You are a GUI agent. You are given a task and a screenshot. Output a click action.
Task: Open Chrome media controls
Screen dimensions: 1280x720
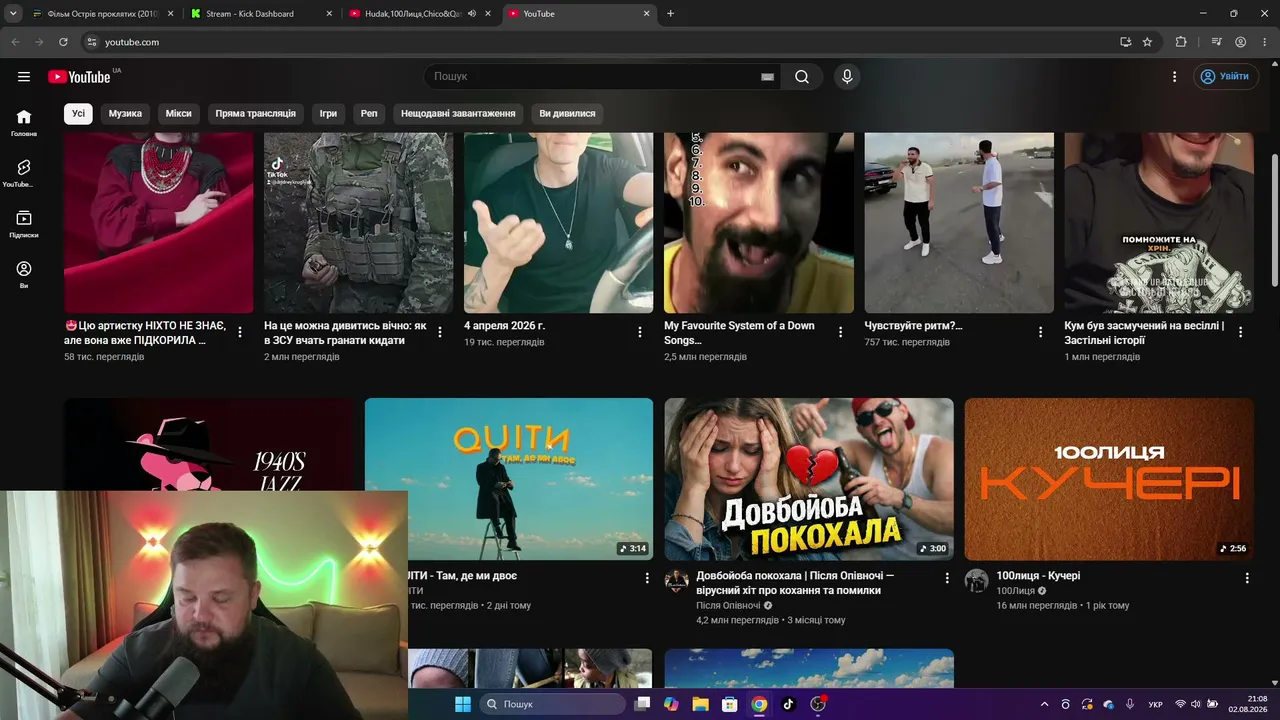pos(1216,42)
